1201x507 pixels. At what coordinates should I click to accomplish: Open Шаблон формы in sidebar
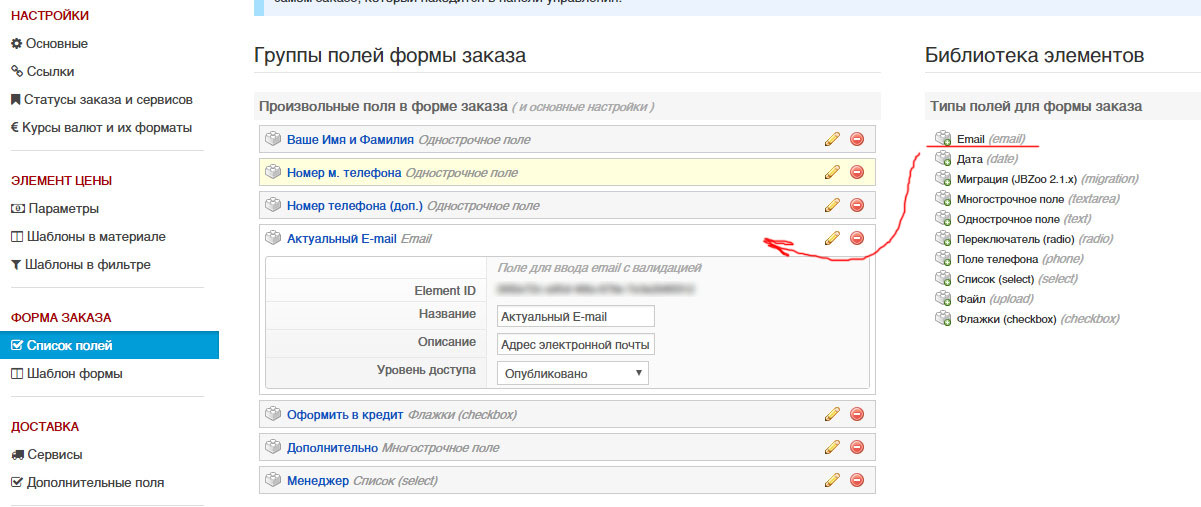click(74, 373)
